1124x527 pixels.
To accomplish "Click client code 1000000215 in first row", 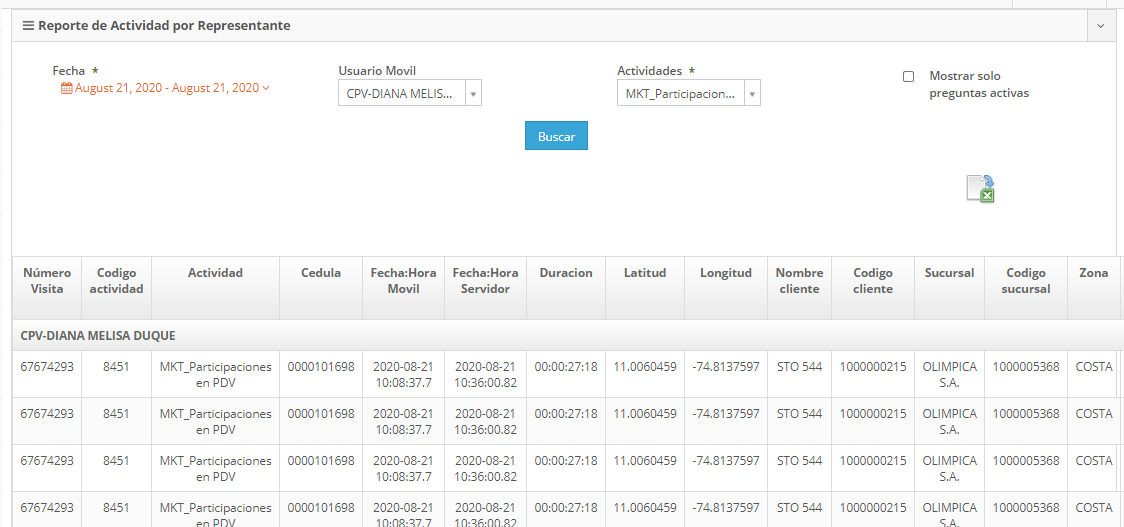I will coord(873,367).
